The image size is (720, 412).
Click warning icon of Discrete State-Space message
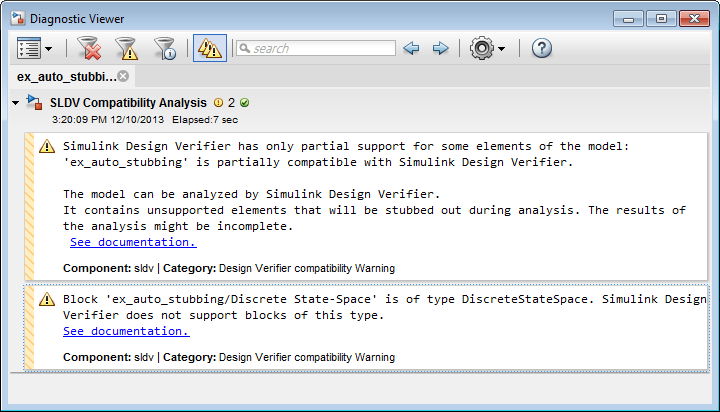tap(47, 299)
